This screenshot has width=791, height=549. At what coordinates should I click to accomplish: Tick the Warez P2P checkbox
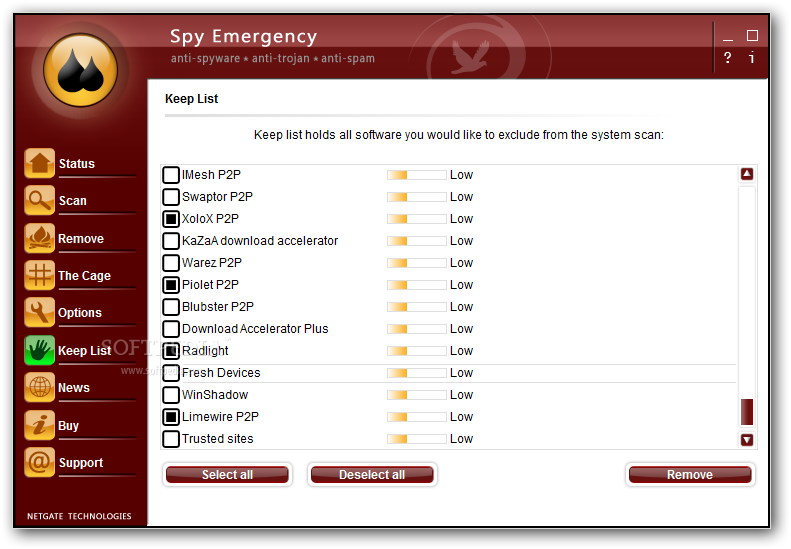(171, 263)
